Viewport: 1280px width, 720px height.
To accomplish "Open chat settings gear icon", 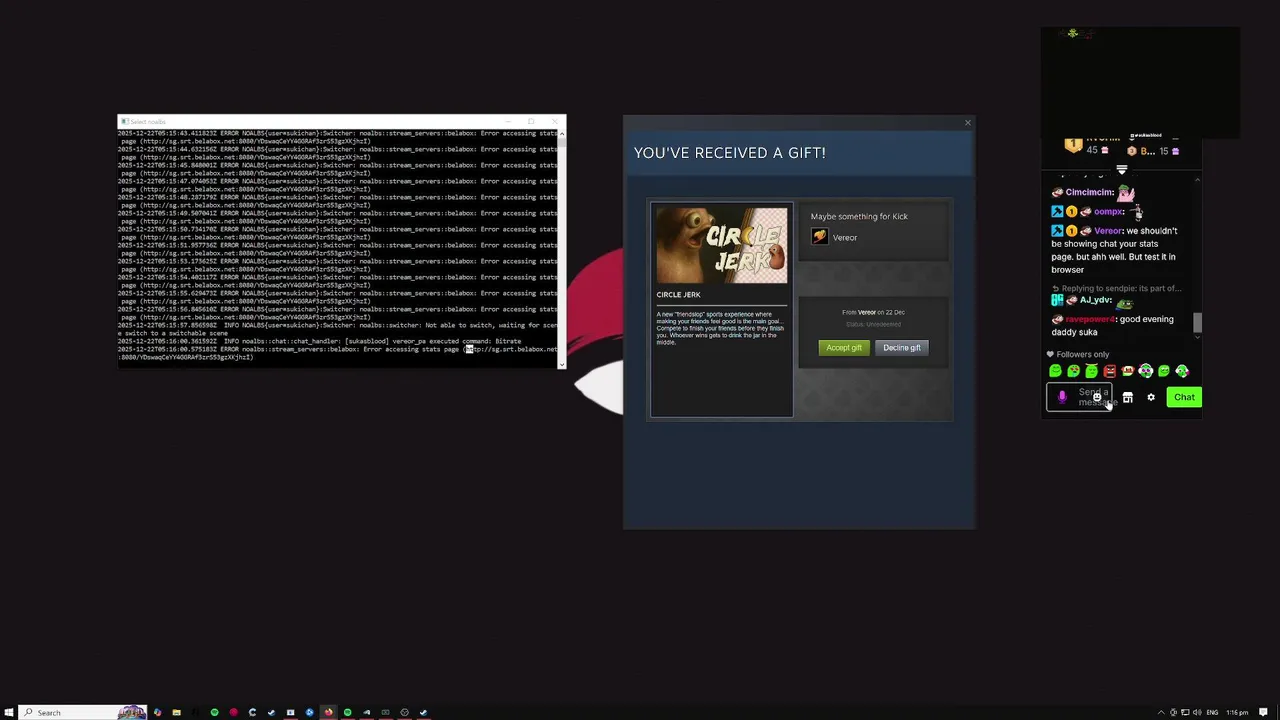I will [x=1151, y=397].
